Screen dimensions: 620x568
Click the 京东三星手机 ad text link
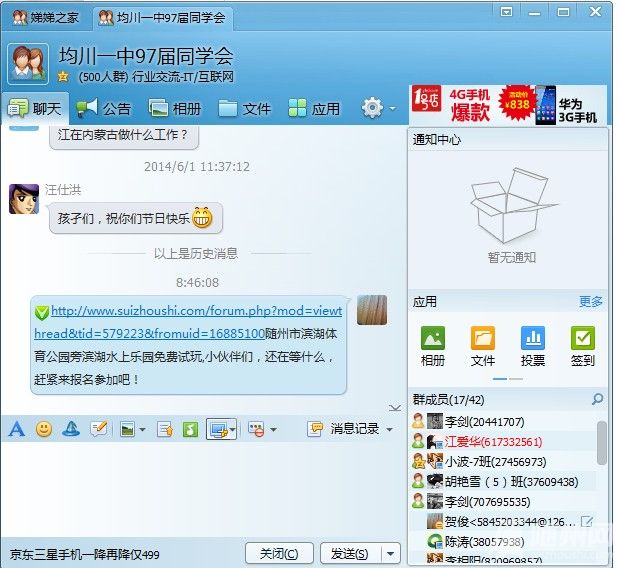click(85, 555)
